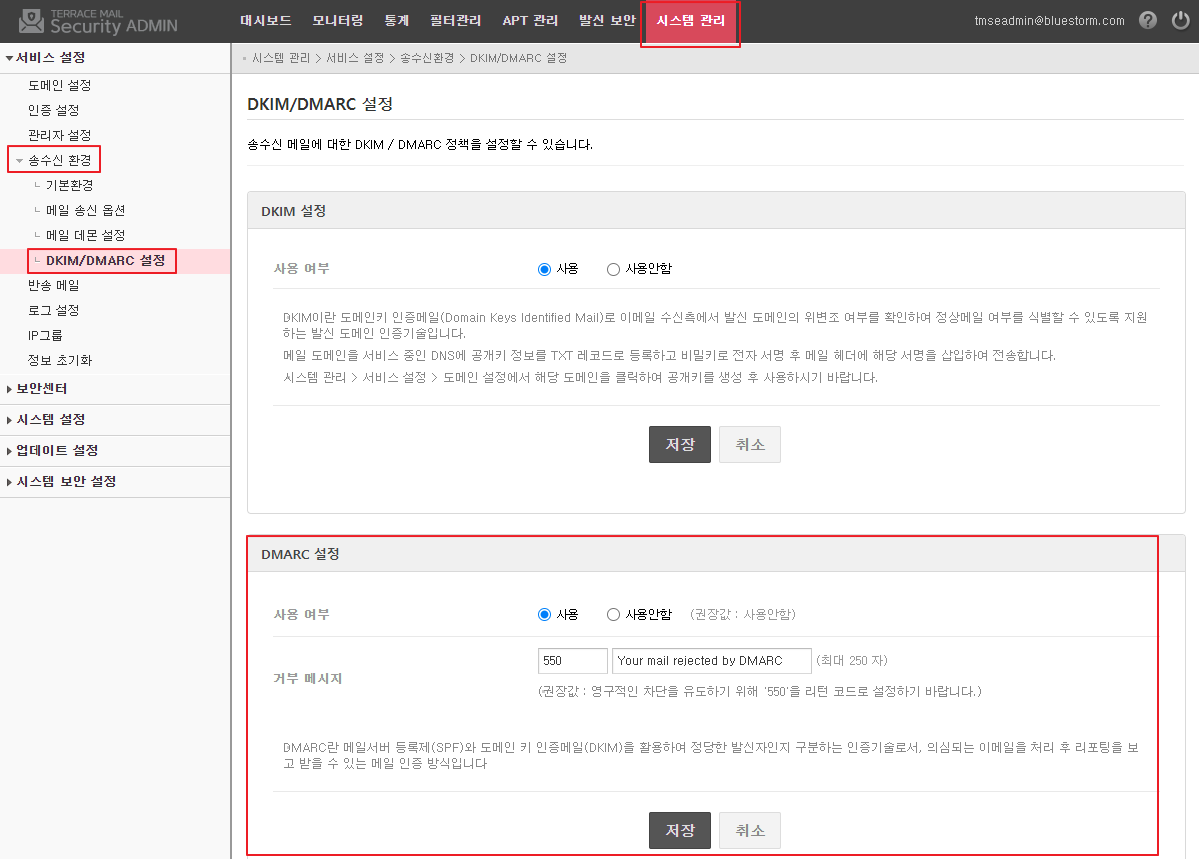
Task: Select DKIM 사용안함 radio button
Action: pyautogui.click(x=613, y=269)
